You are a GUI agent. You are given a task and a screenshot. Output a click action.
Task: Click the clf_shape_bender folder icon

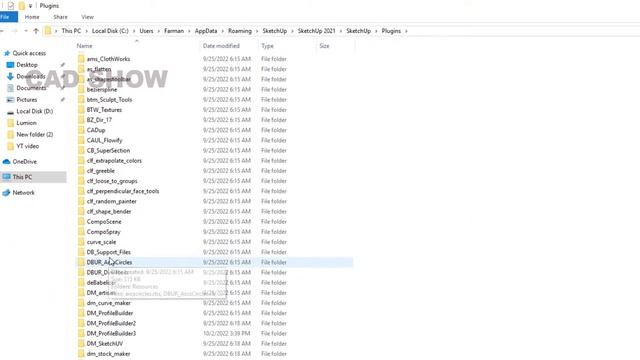[x=81, y=211]
